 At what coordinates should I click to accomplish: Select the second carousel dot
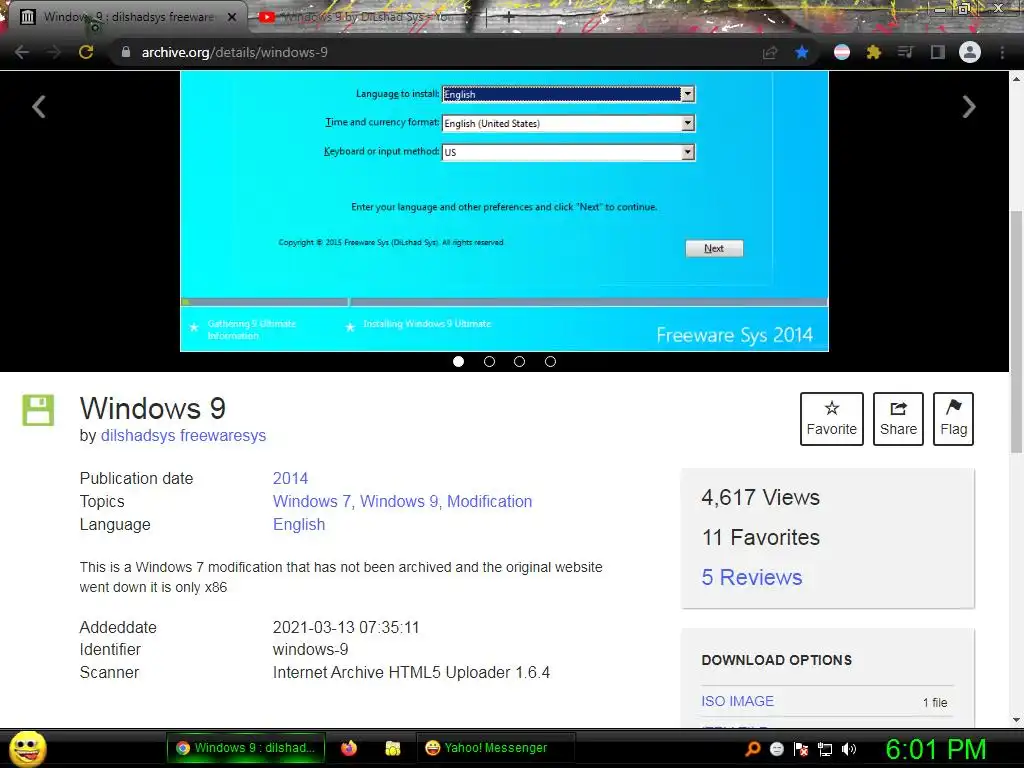tap(489, 361)
